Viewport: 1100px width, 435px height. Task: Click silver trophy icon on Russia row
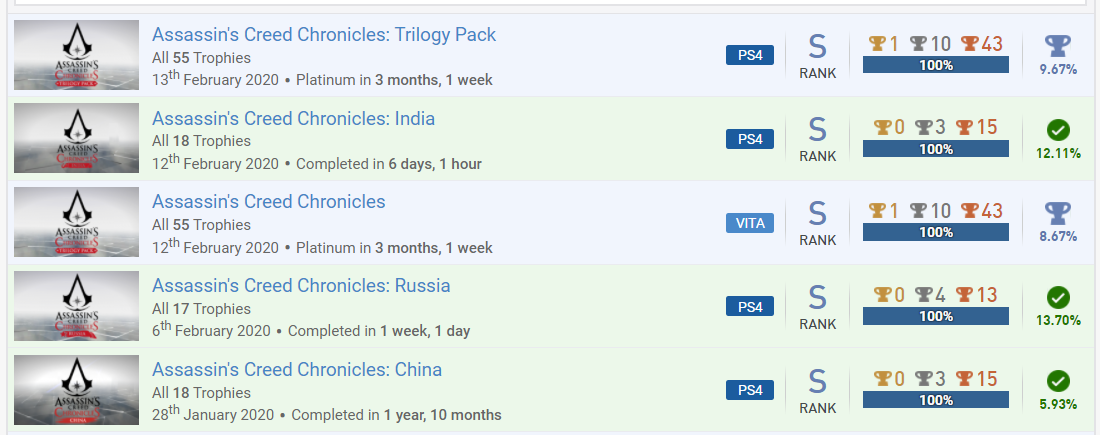[x=923, y=295]
